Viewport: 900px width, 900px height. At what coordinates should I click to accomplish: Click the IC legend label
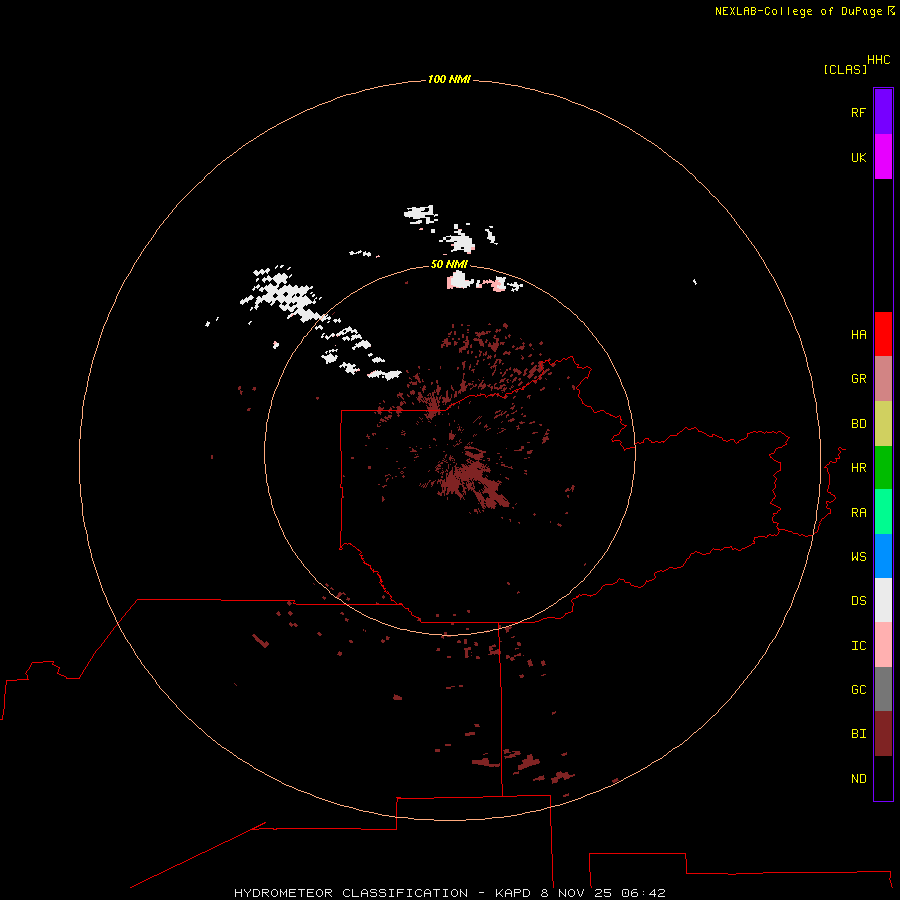[x=858, y=646]
